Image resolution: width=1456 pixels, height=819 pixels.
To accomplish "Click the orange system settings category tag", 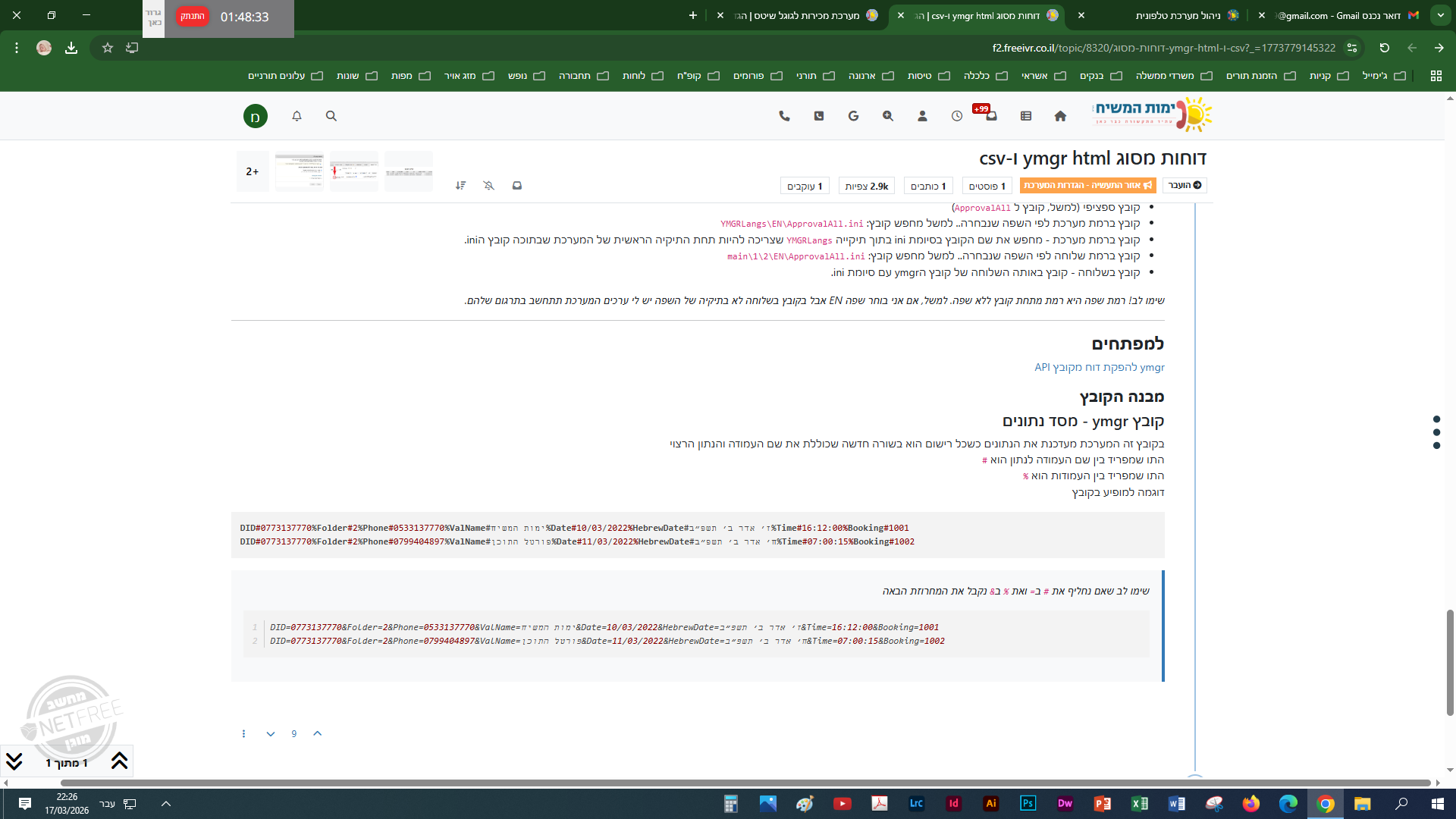I will 1087,186.
